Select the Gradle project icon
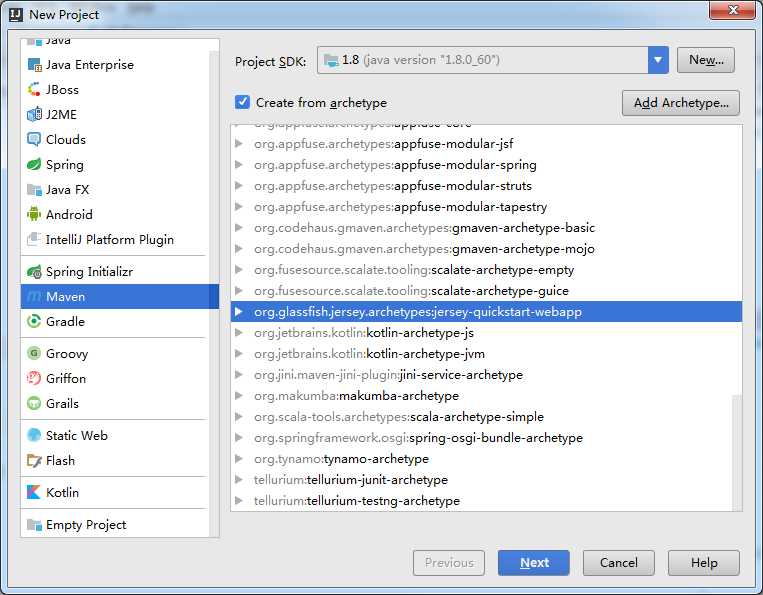Image resolution: width=763 pixels, height=595 pixels. pyautogui.click(x=34, y=322)
